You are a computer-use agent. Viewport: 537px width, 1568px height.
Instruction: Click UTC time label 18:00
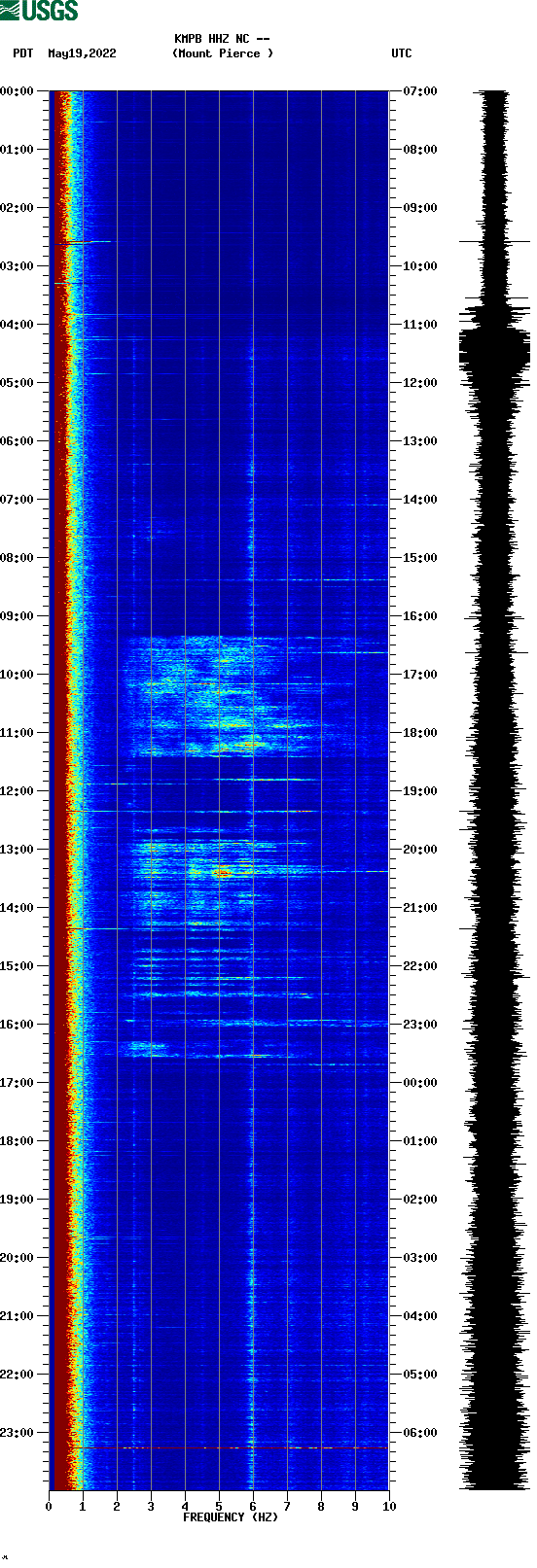[420, 733]
